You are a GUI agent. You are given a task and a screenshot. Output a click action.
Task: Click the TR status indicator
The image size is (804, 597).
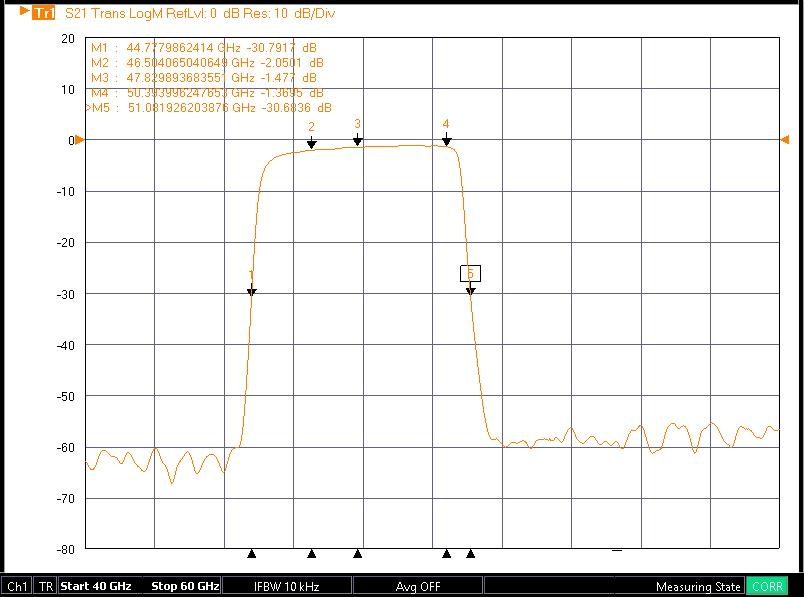click(46, 586)
